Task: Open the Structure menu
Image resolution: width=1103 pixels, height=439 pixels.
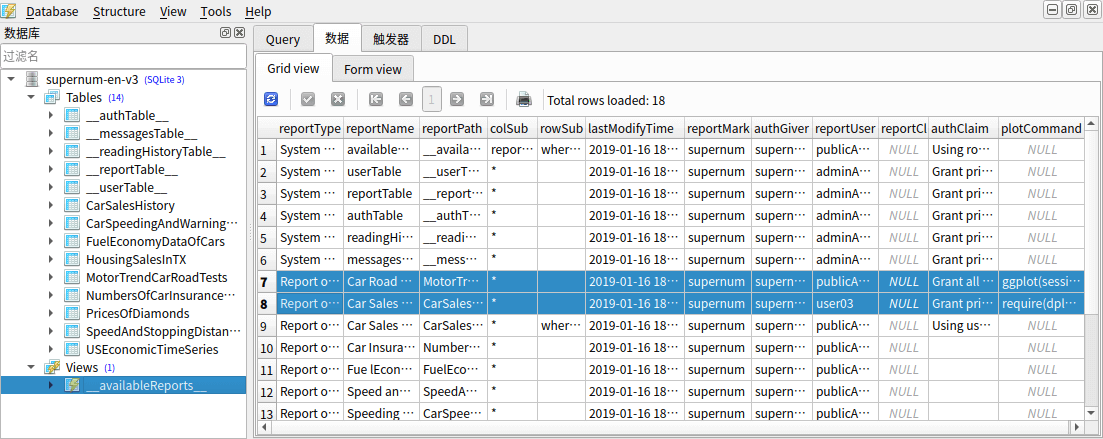Action: click(x=119, y=11)
